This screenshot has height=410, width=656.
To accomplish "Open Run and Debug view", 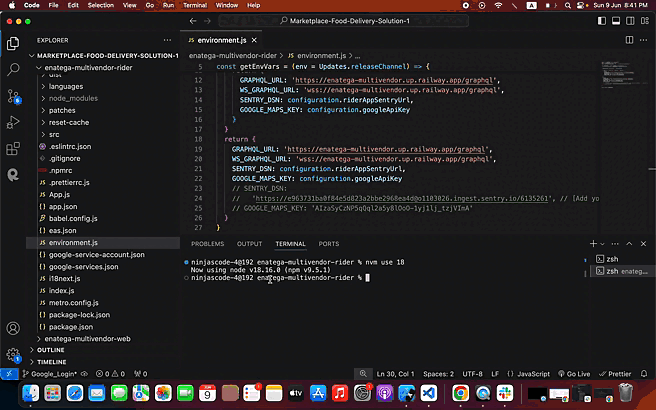I will (x=13, y=122).
